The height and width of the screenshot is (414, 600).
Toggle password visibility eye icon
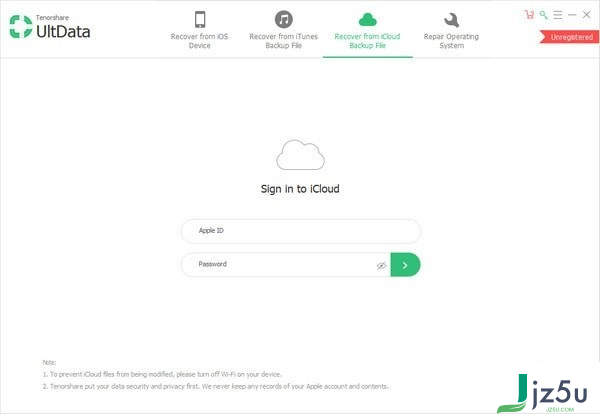point(381,265)
